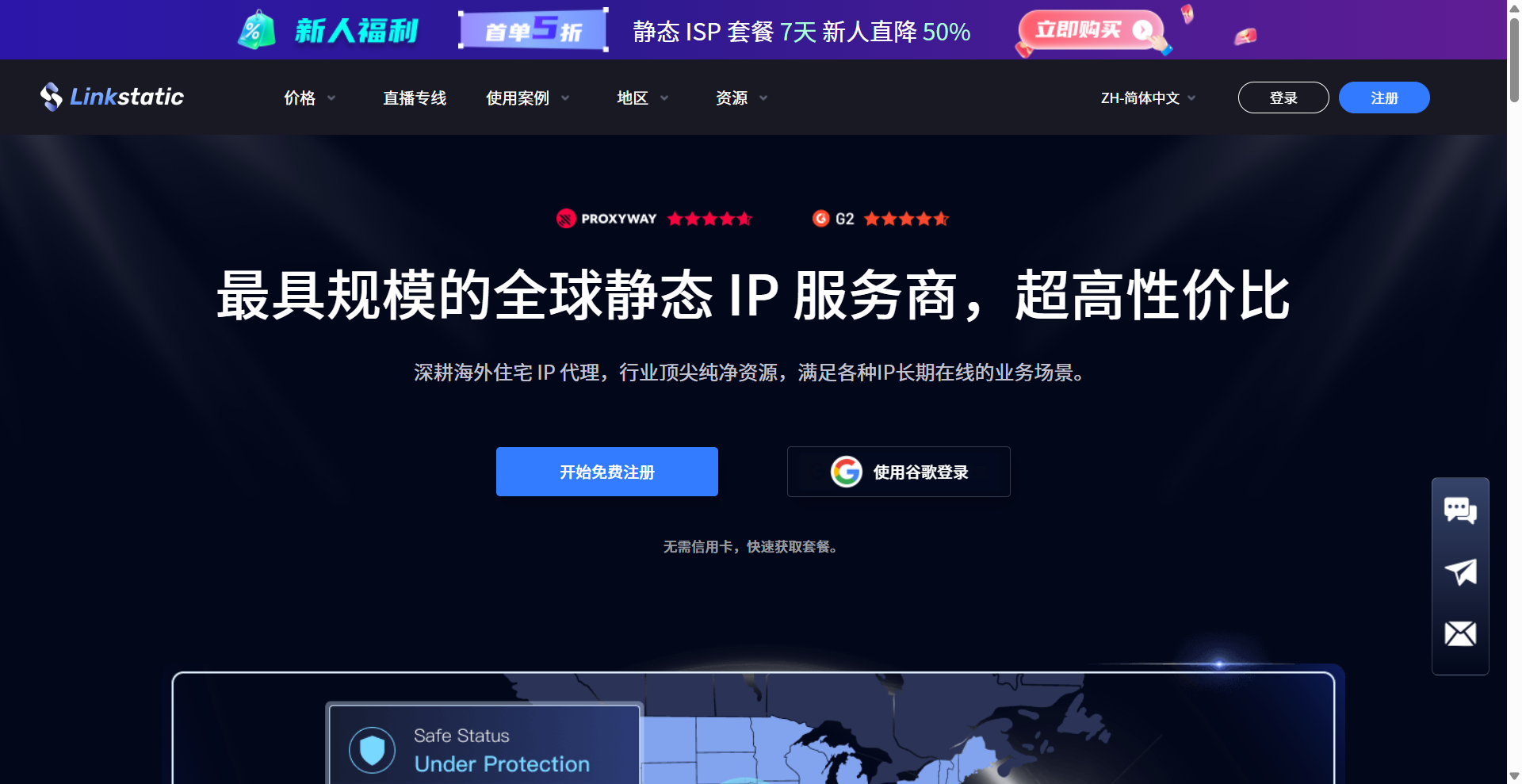This screenshot has height=784, width=1522.
Task: Open the 直播专线 menu item
Action: point(415,98)
